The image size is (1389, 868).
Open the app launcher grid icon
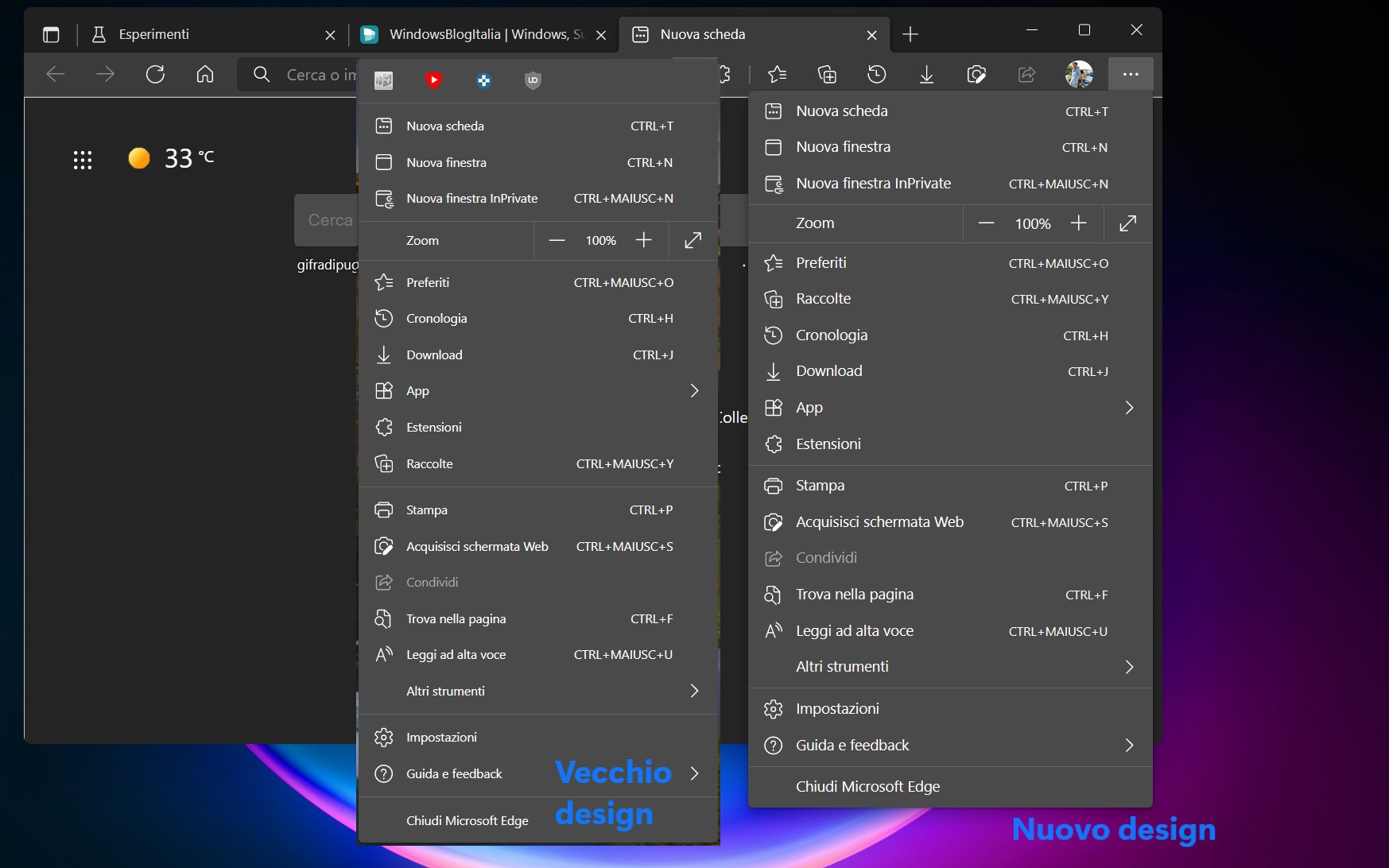[83, 160]
